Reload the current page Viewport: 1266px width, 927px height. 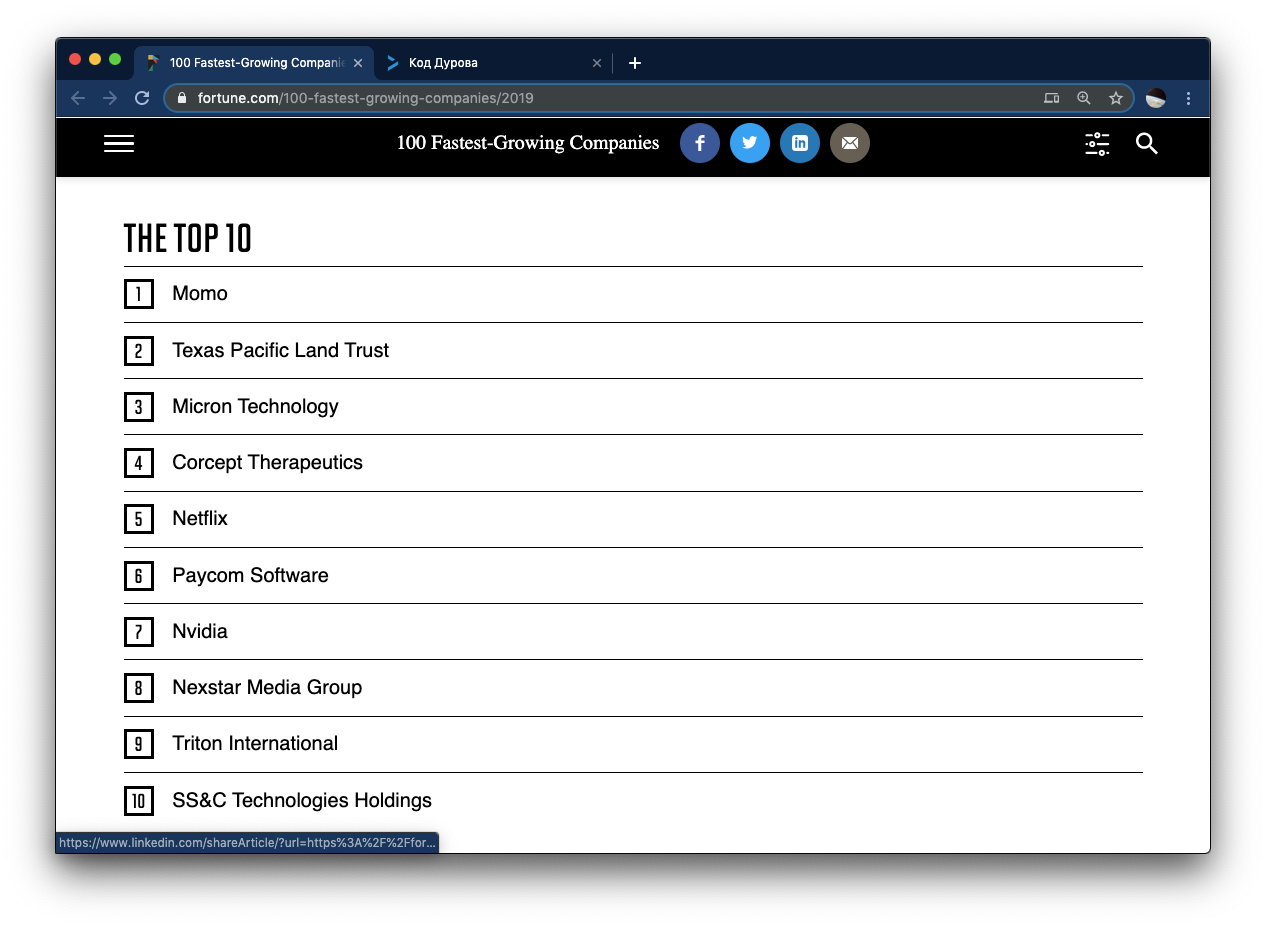click(x=142, y=98)
